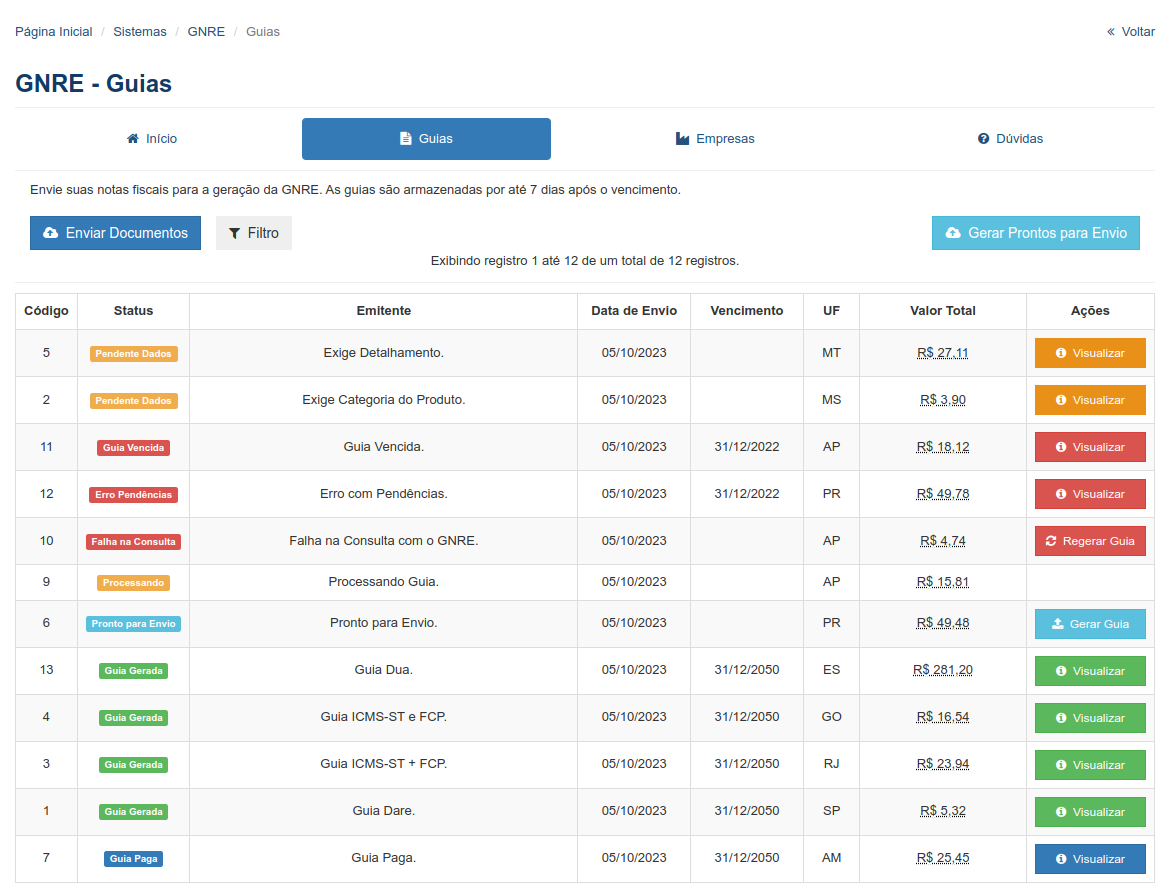Image resolution: width=1170 pixels, height=895 pixels.
Task: Visualizar the Guia Vencida row
Action: (1090, 447)
